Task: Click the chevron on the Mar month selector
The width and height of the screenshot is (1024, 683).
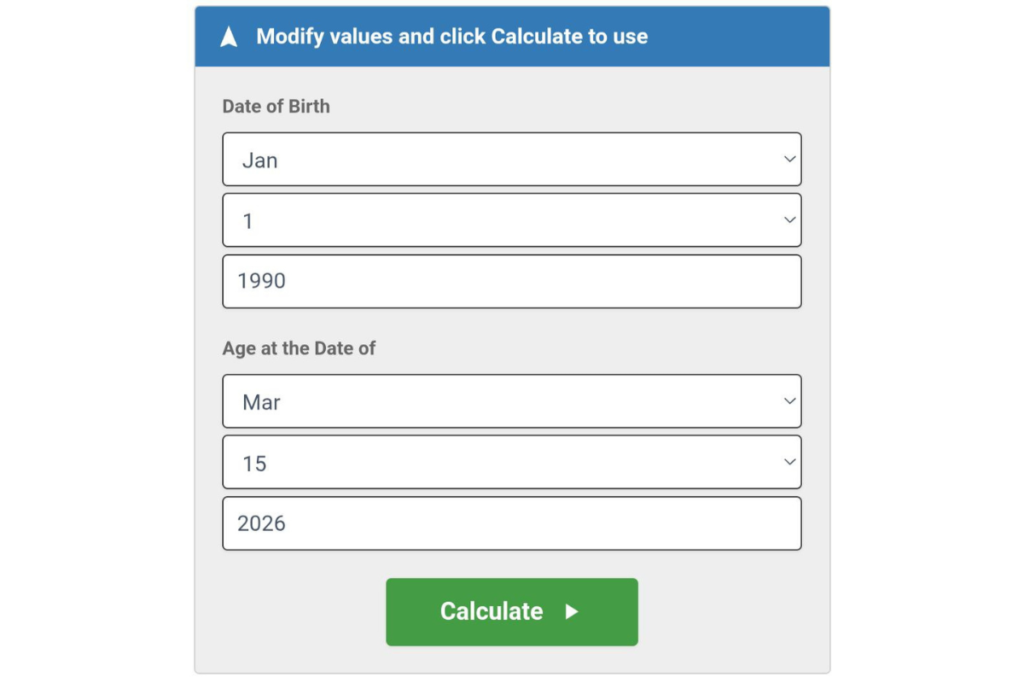Action: click(x=789, y=401)
